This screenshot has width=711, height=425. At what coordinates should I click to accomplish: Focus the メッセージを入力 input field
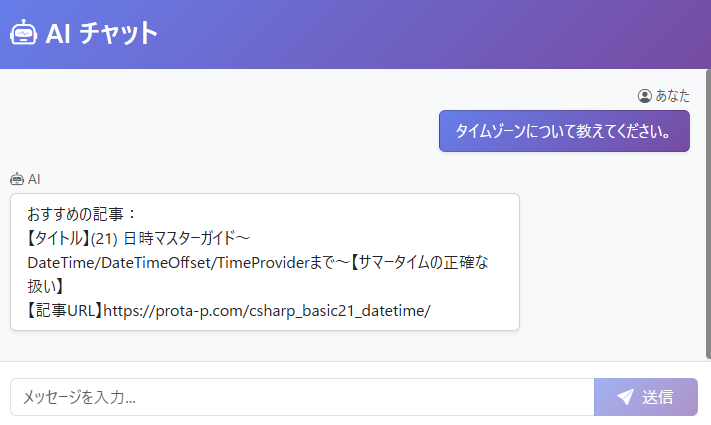click(x=301, y=397)
